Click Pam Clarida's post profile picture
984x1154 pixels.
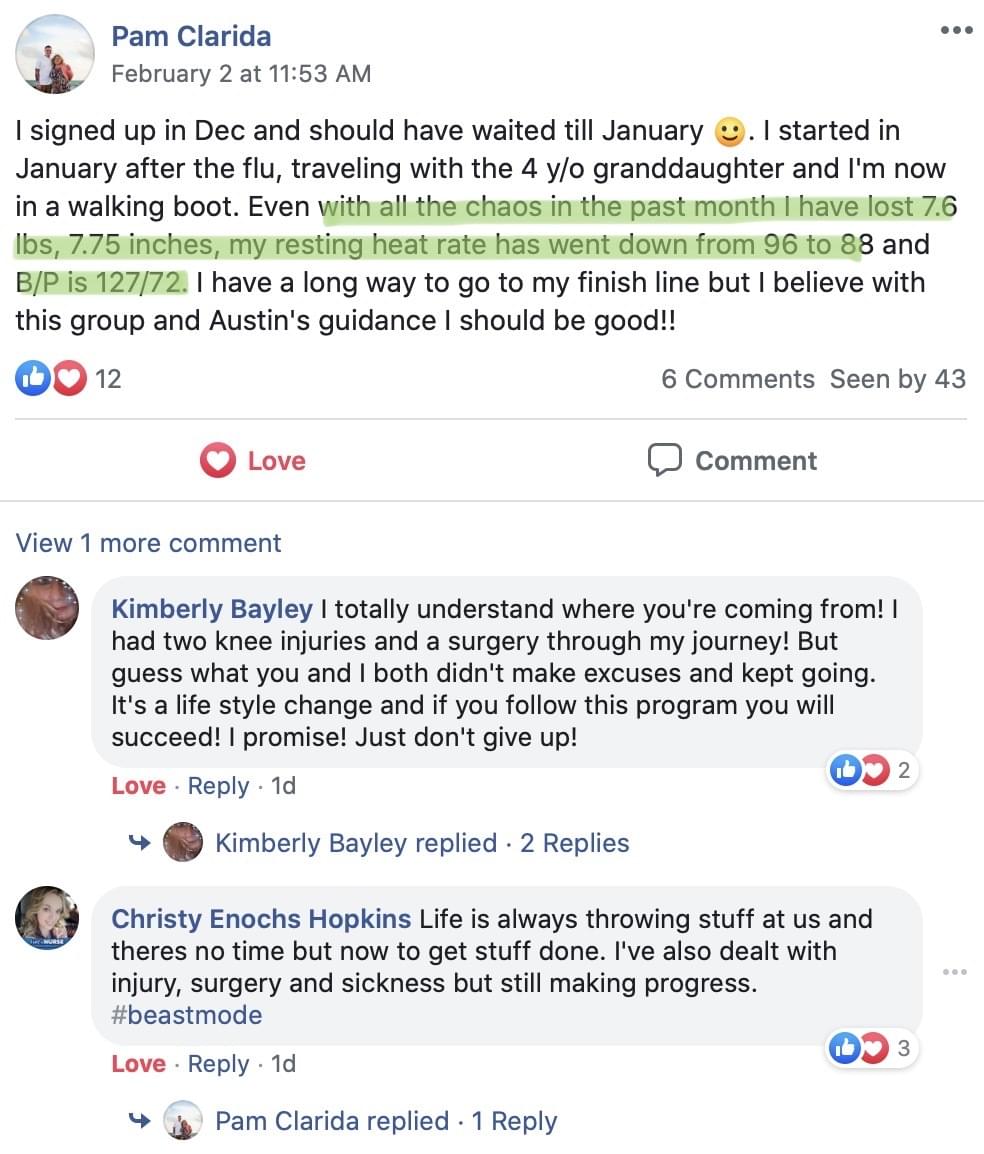click(55, 55)
